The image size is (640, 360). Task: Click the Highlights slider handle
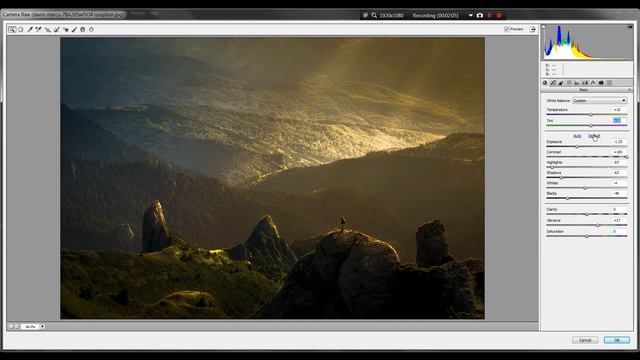click(552, 167)
